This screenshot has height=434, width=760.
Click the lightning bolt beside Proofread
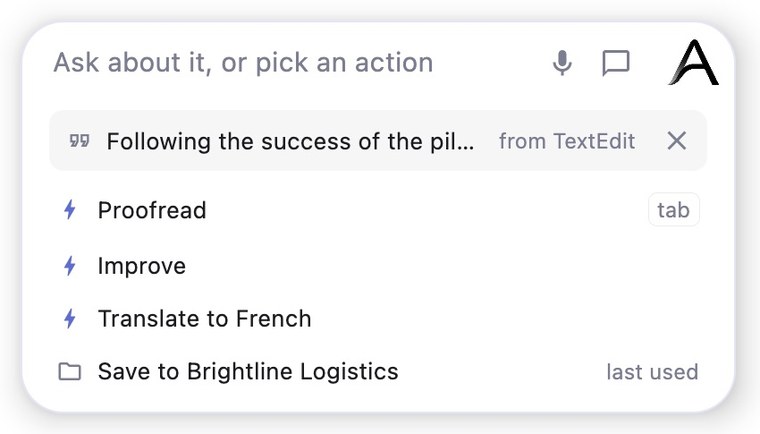70,210
